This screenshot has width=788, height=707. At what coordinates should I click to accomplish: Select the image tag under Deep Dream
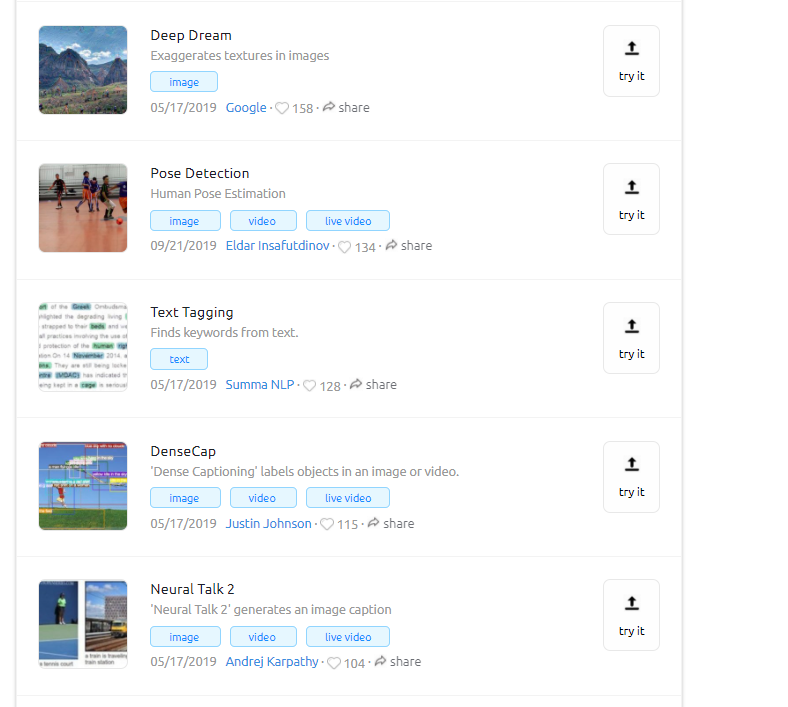184,82
